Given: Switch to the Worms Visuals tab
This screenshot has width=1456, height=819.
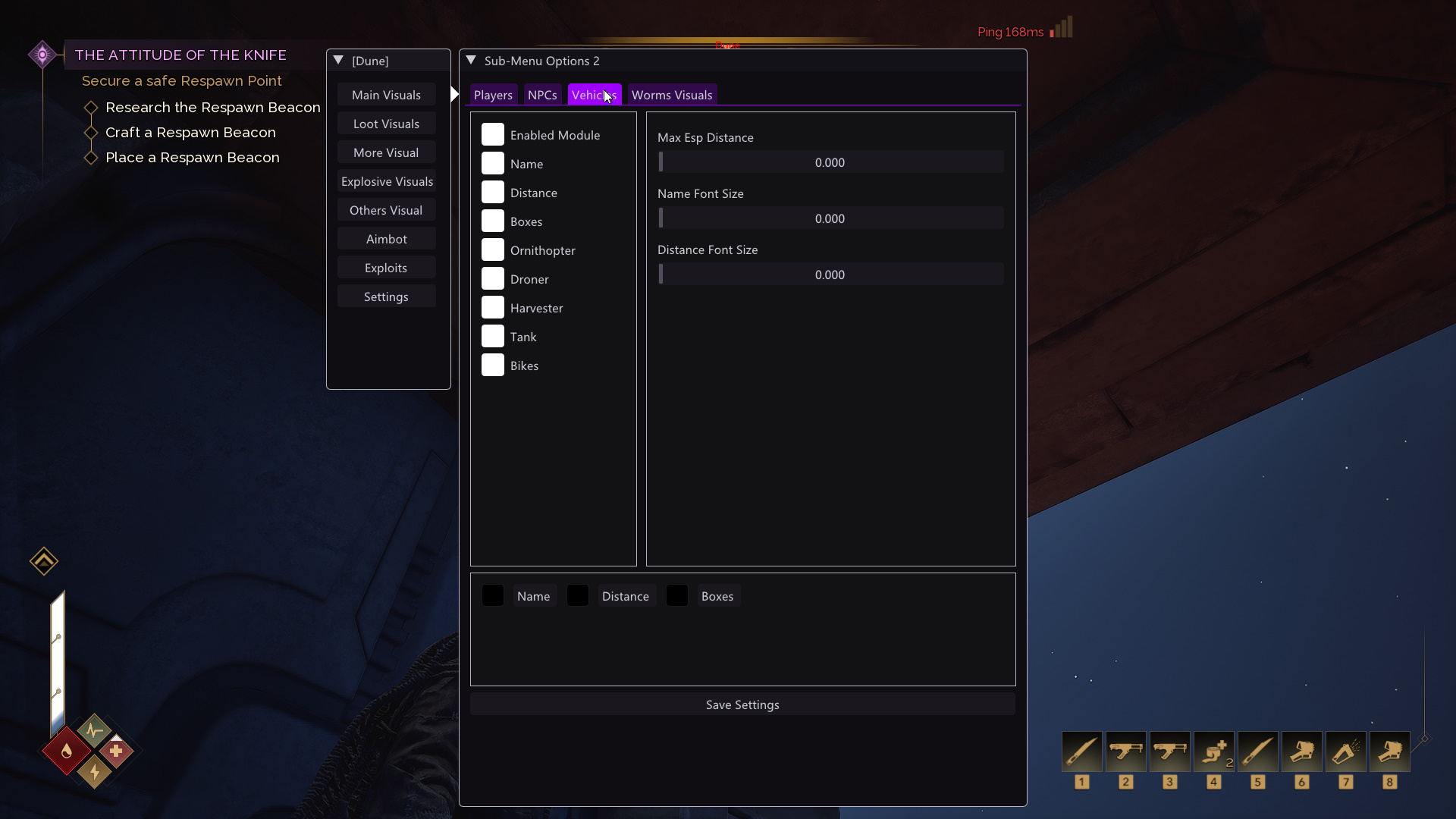Looking at the screenshot, I should point(672,95).
